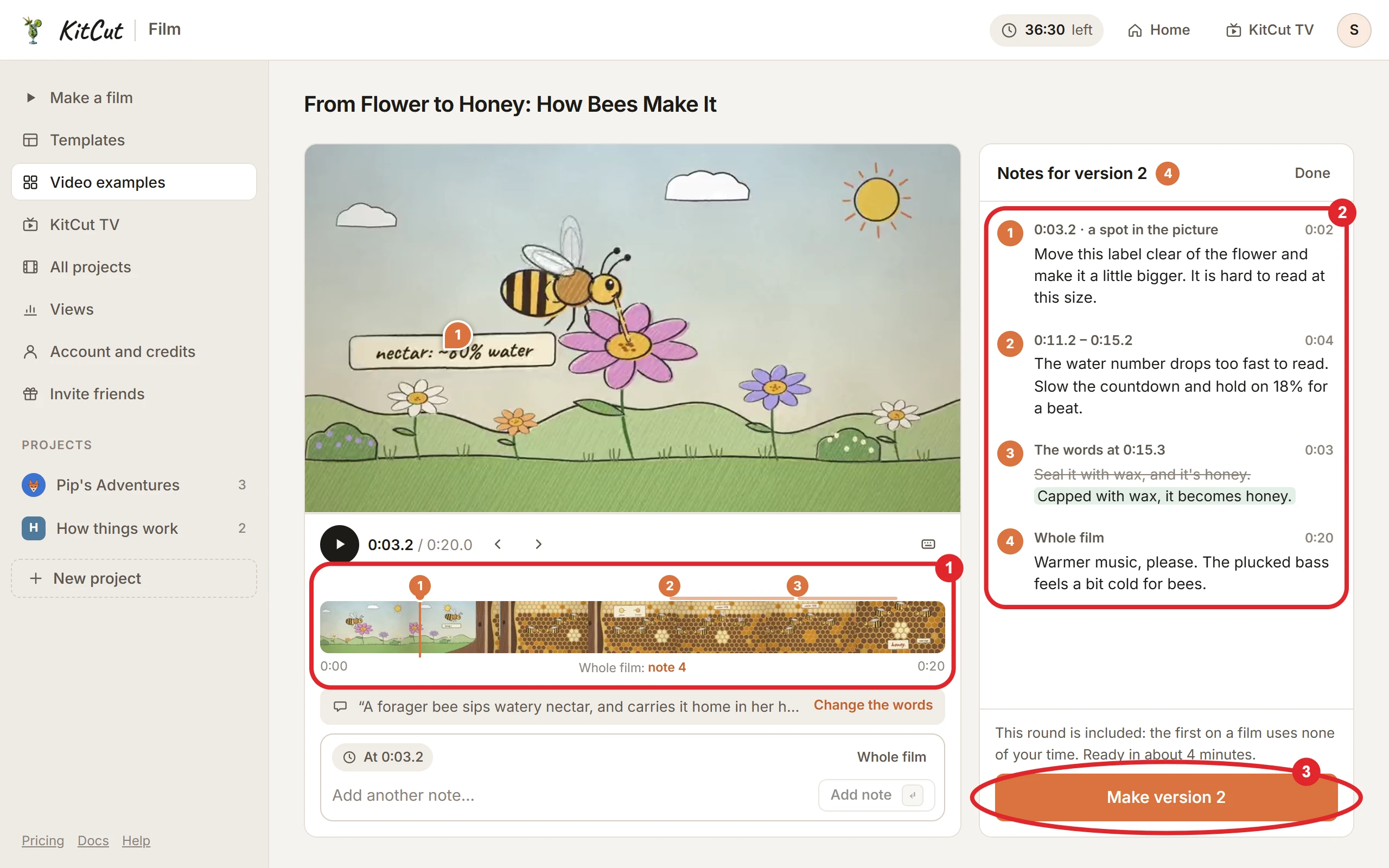Open Pip's Adventures project
Image resolution: width=1389 pixels, height=868 pixels.
(x=133, y=485)
